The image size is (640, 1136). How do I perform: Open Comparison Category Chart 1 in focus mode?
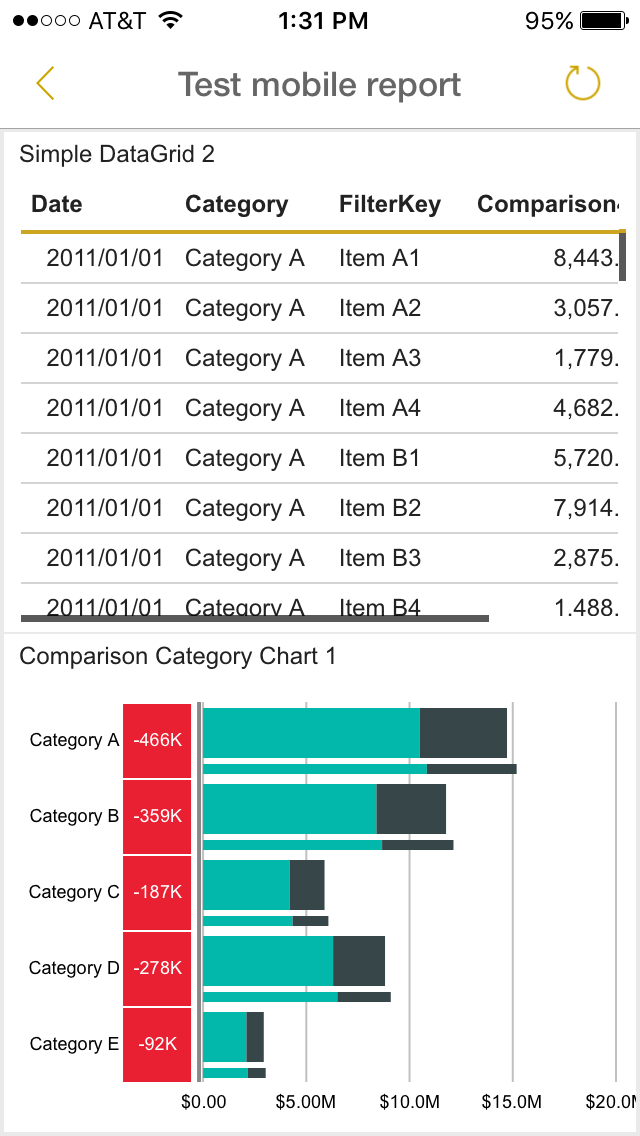(x=179, y=656)
